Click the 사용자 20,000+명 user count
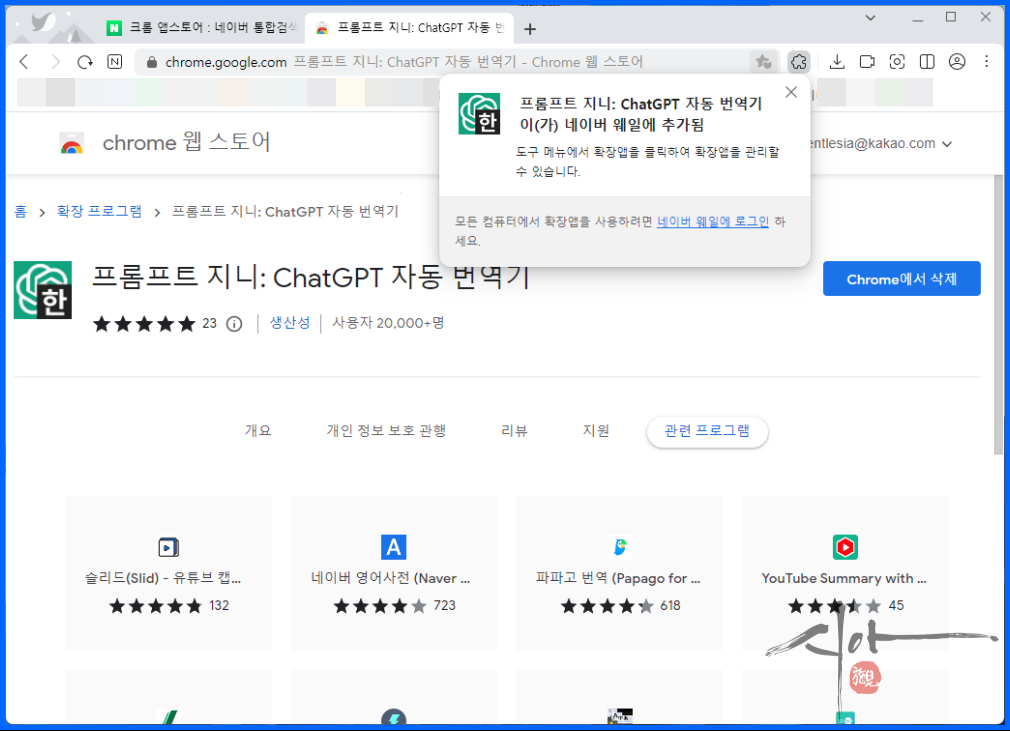Viewport: 1010px width, 731px height. tap(388, 323)
